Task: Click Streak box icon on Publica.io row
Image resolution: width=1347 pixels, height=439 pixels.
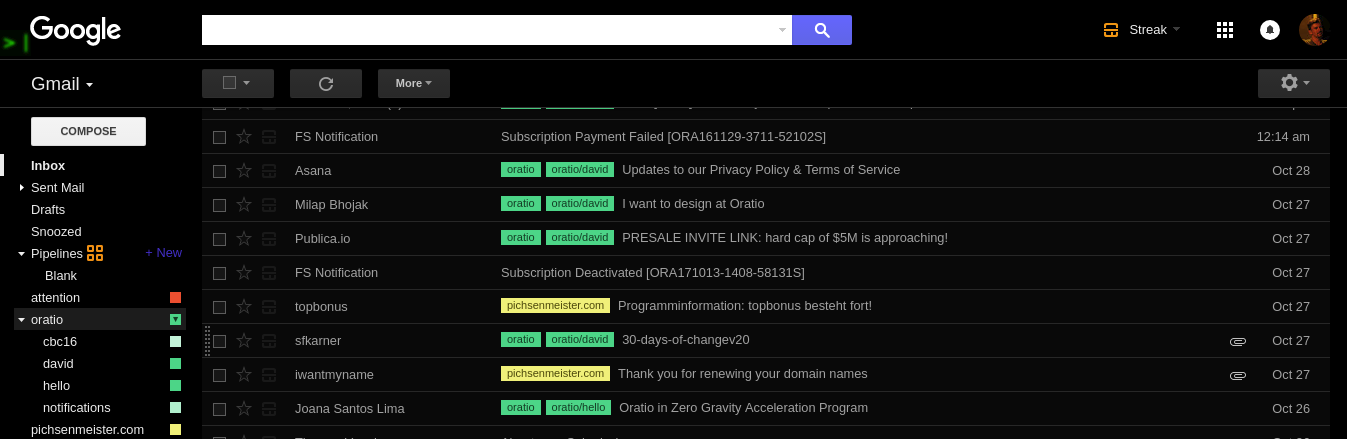Action: tap(269, 239)
